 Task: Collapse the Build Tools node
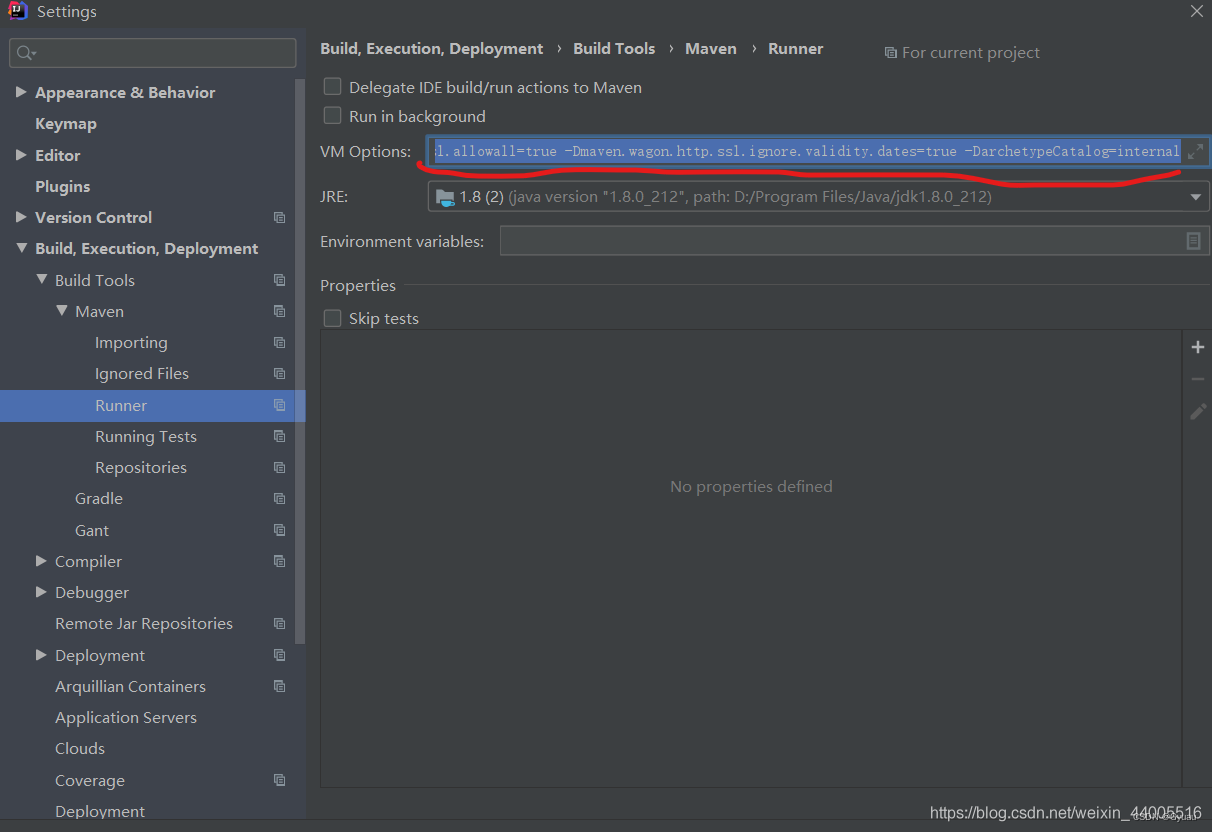(41, 280)
